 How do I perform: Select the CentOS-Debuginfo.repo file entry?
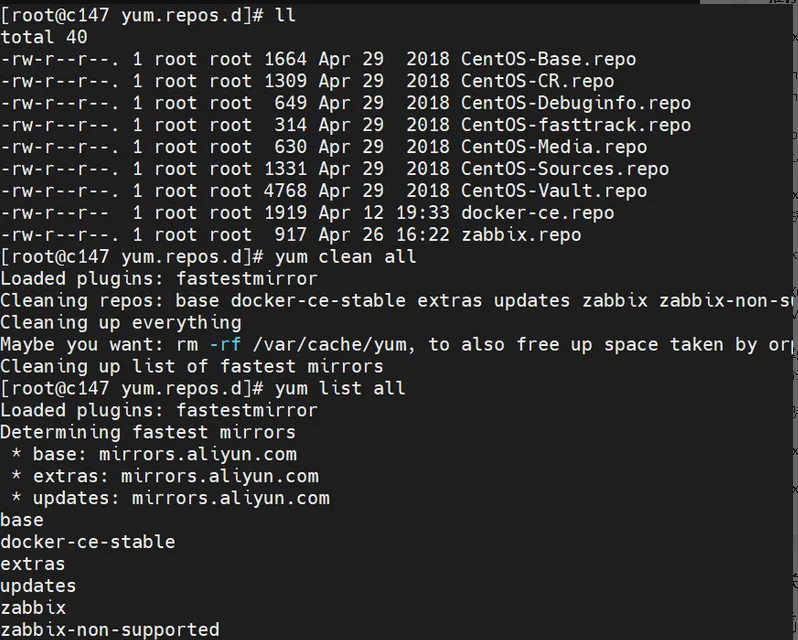click(x=575, y=103)
